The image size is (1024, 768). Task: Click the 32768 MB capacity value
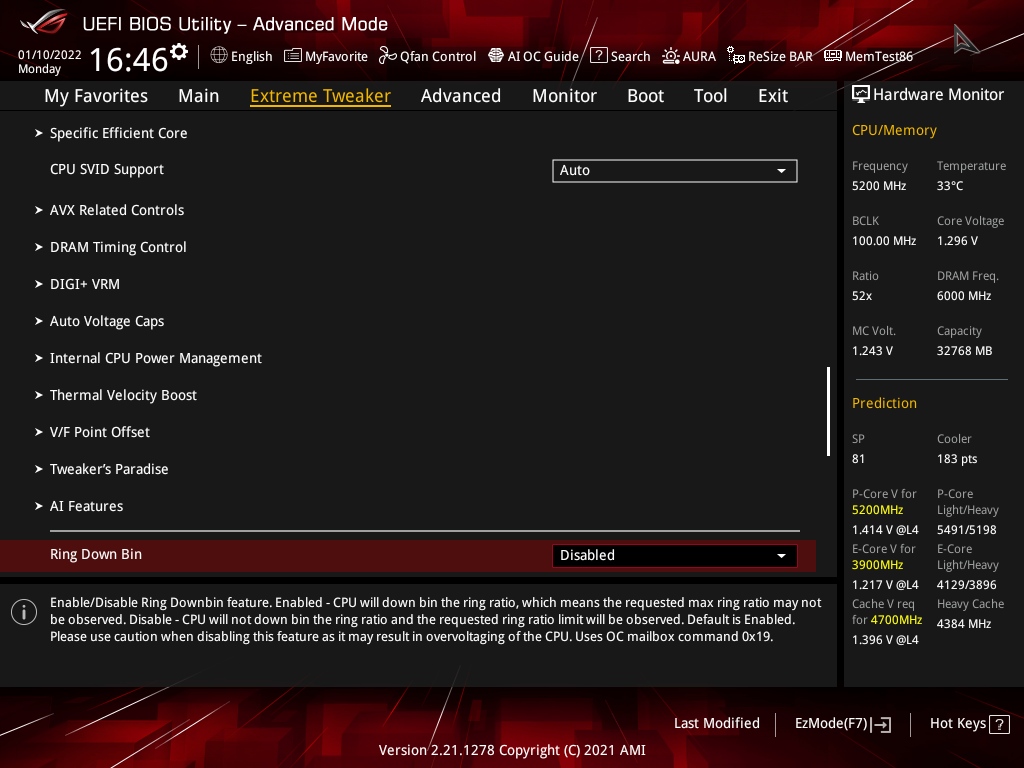coord(965,351)
